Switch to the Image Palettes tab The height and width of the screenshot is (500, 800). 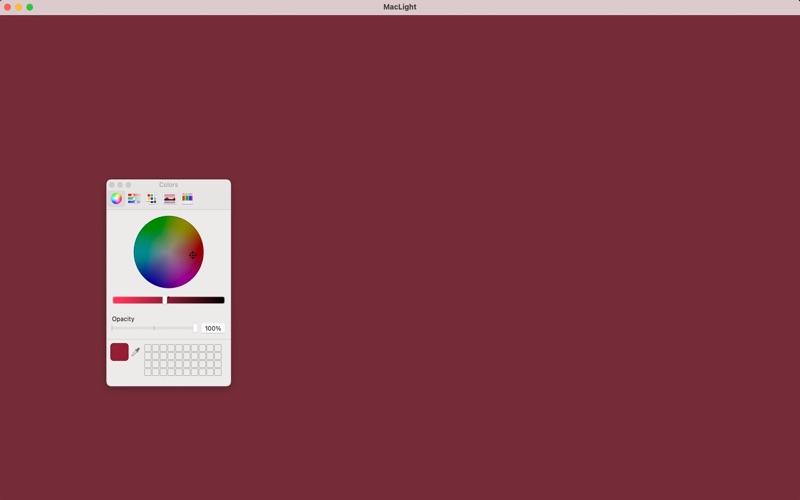[x=169, y=198]
